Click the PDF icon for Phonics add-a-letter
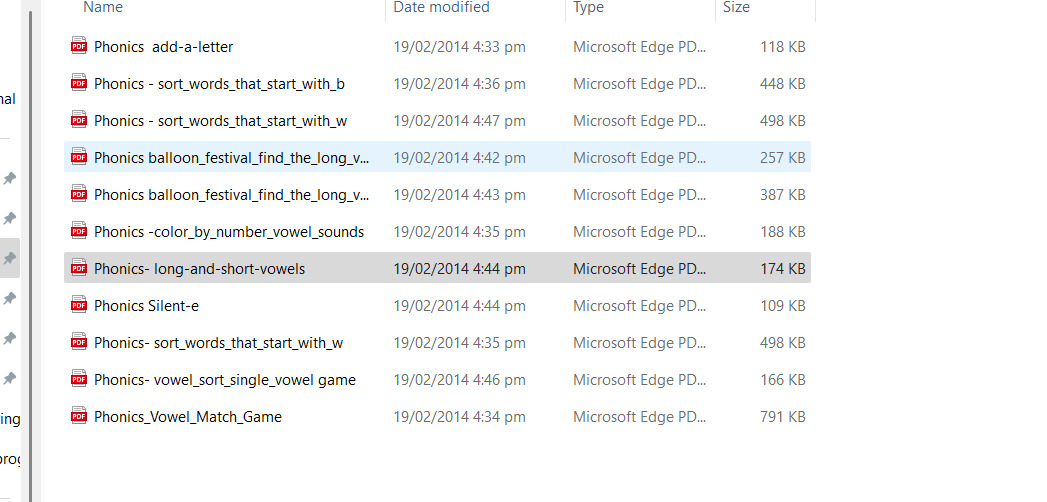Viewport: 1047px width, 502px height. tap(79, 46)
